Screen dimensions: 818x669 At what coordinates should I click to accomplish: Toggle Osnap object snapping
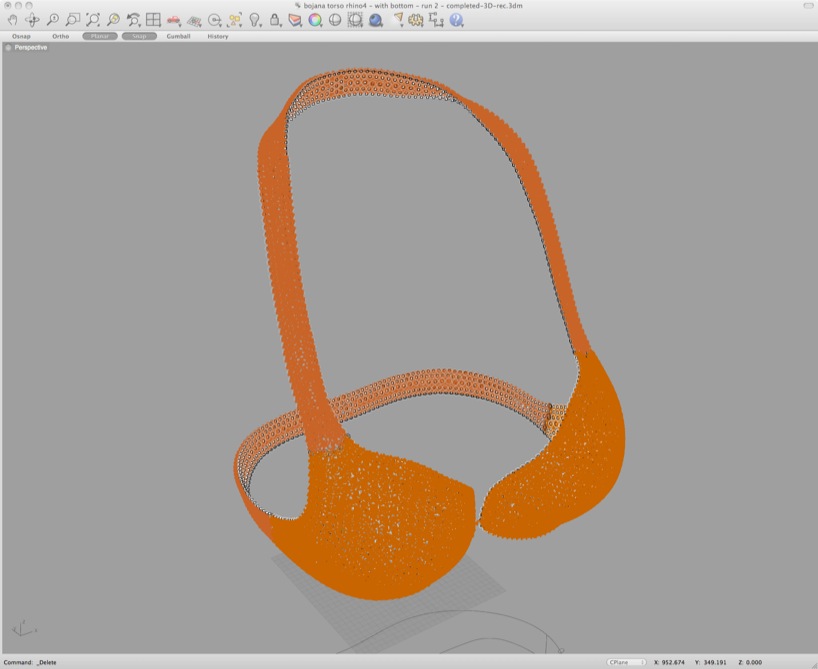21,36
